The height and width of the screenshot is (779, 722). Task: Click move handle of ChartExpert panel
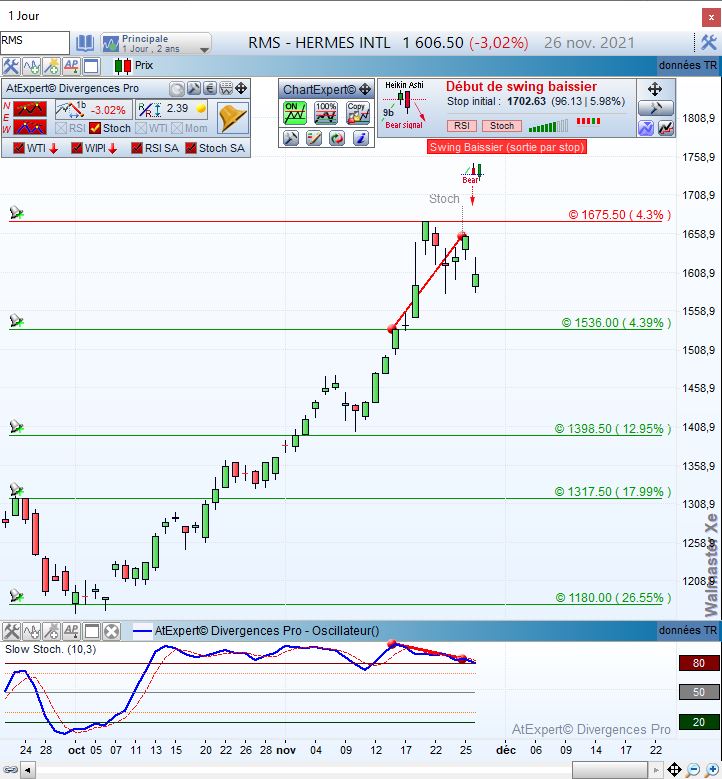tap(365, 89)
